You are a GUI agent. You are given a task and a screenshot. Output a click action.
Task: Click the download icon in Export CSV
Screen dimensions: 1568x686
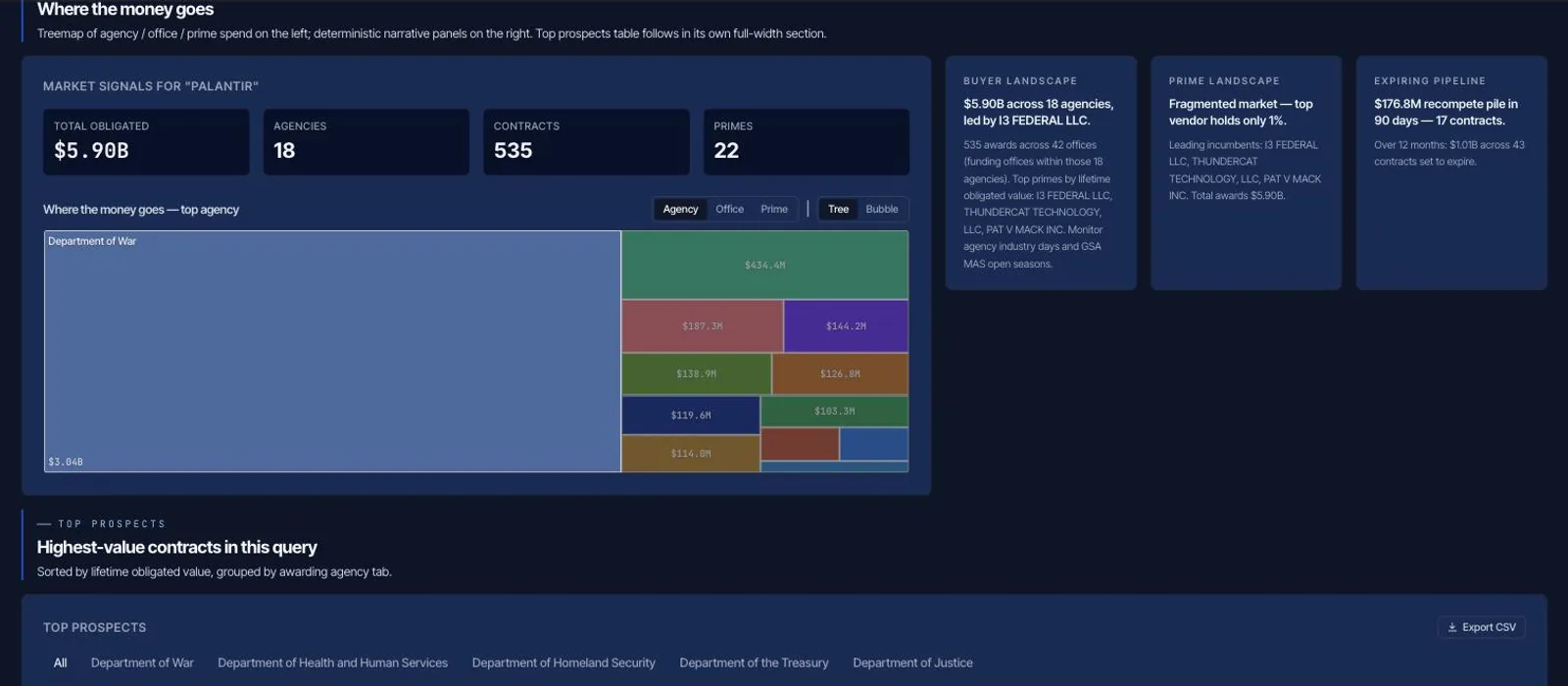1452,627
